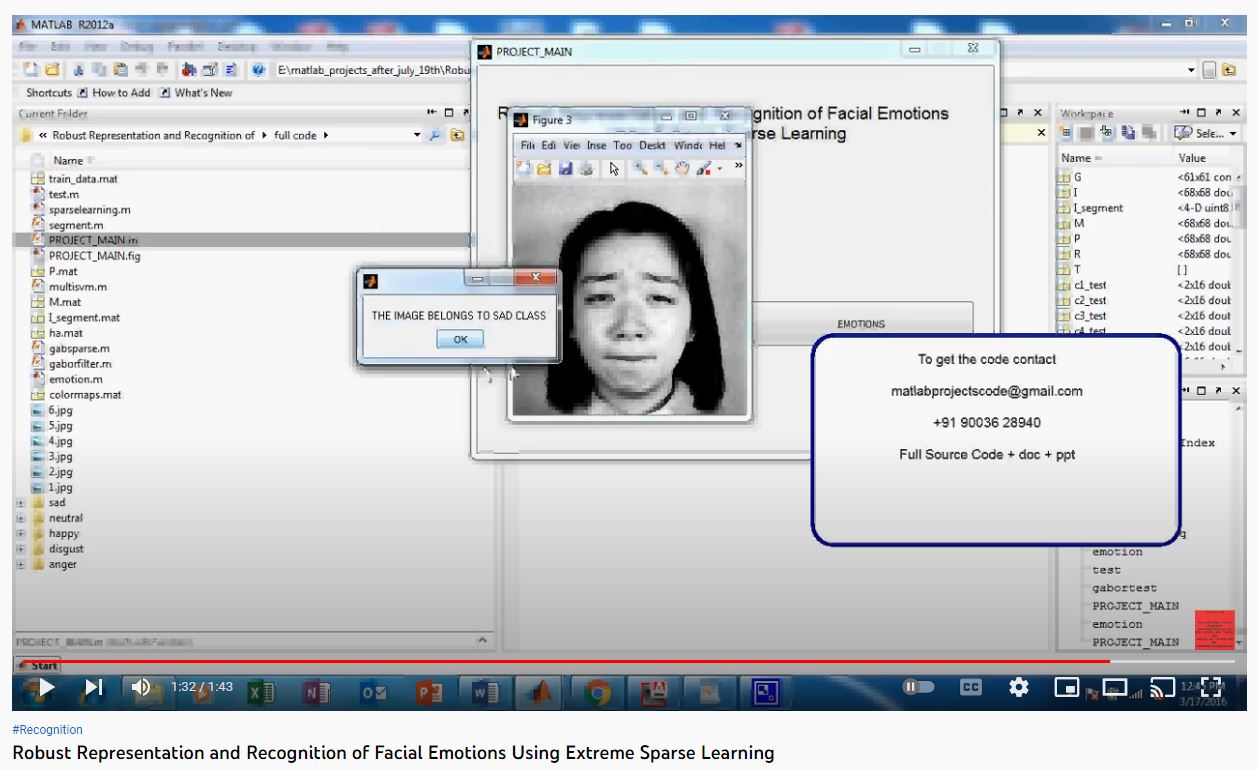
Task: Expand the happy folder
Action: [x=21, y=533]
